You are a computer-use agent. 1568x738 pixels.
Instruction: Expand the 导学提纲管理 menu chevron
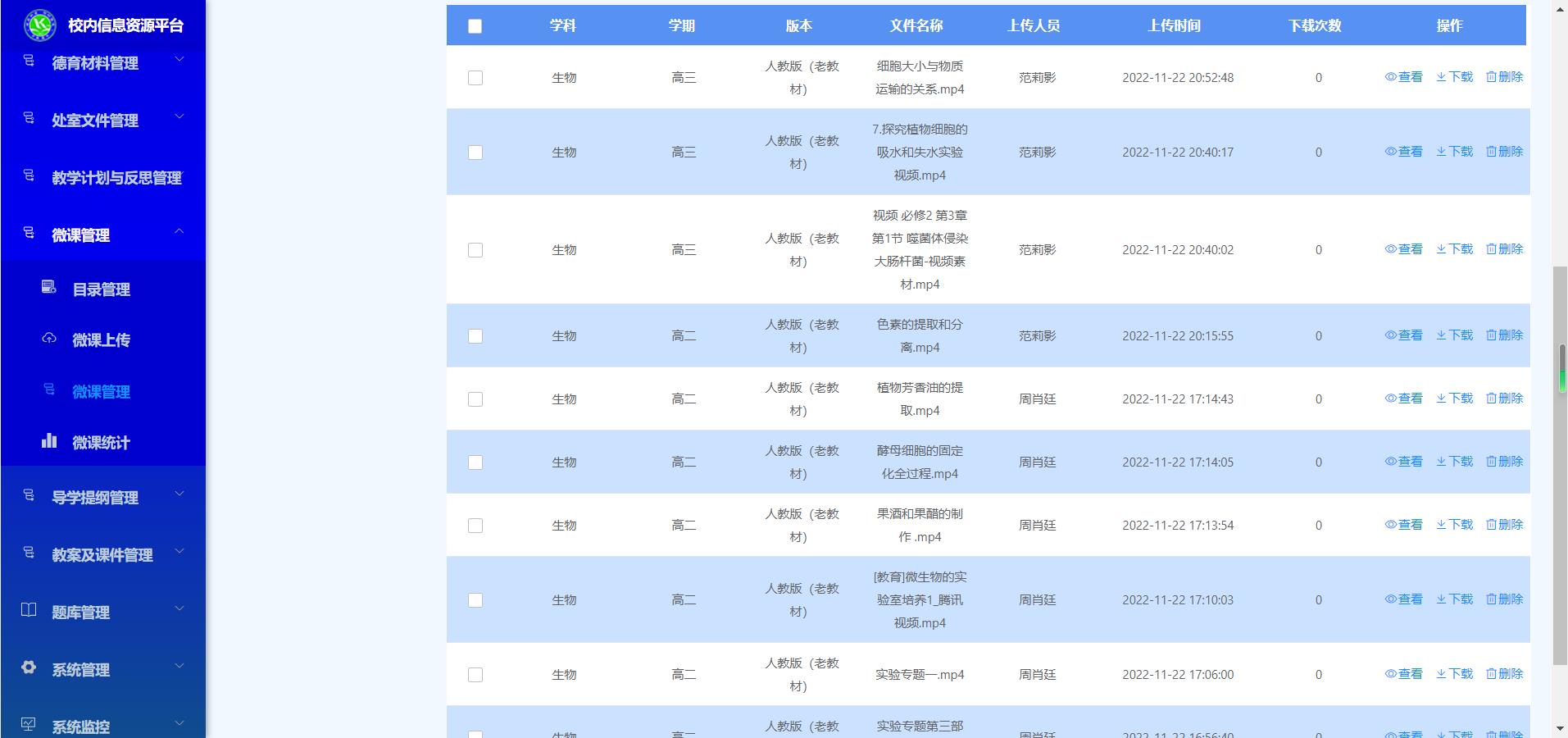coord(180,494)
